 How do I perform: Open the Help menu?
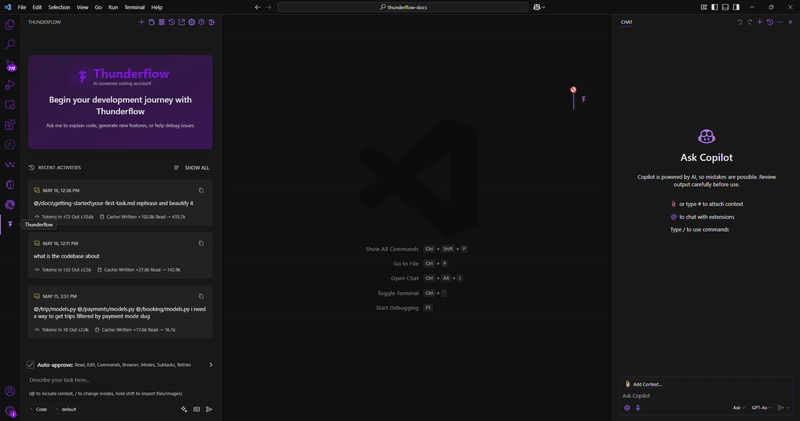click(157, 7)
